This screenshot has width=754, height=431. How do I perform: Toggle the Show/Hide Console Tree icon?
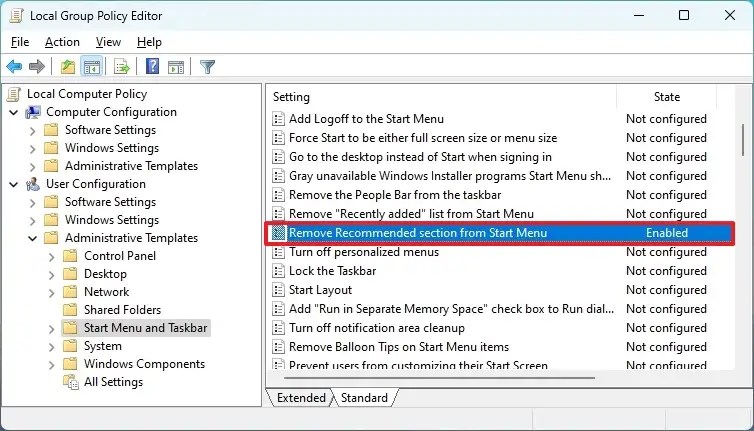(x=91, y=66)
